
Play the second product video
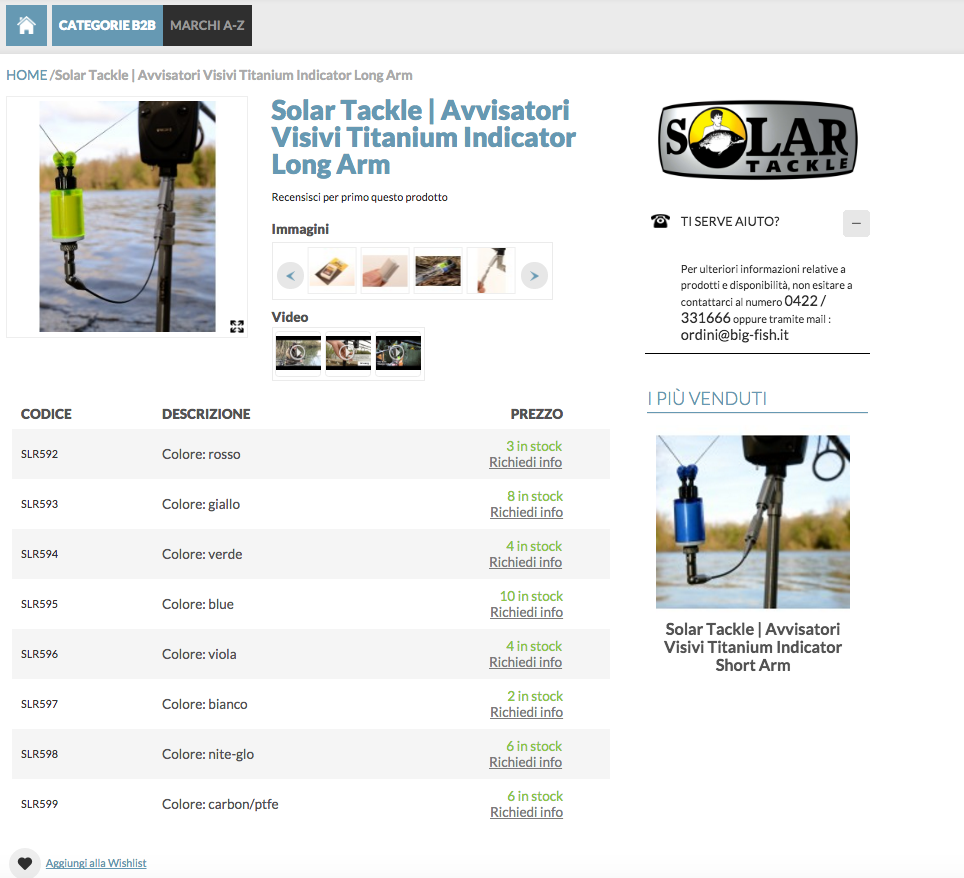[348, 352]
